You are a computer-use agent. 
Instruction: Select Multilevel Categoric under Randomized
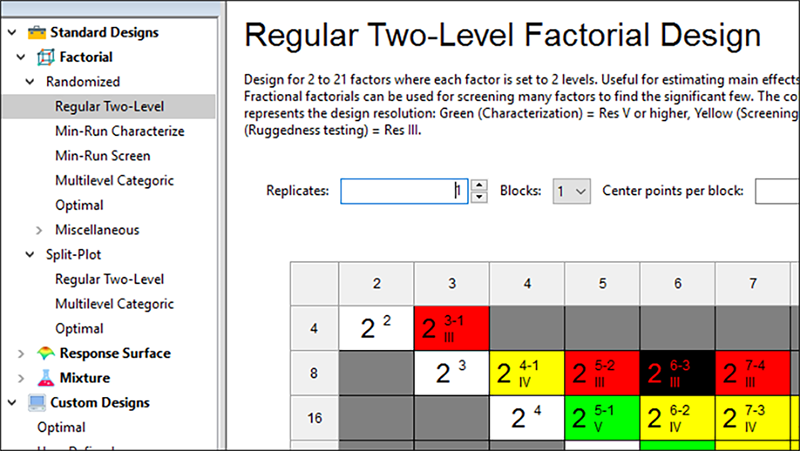(114, 180)
